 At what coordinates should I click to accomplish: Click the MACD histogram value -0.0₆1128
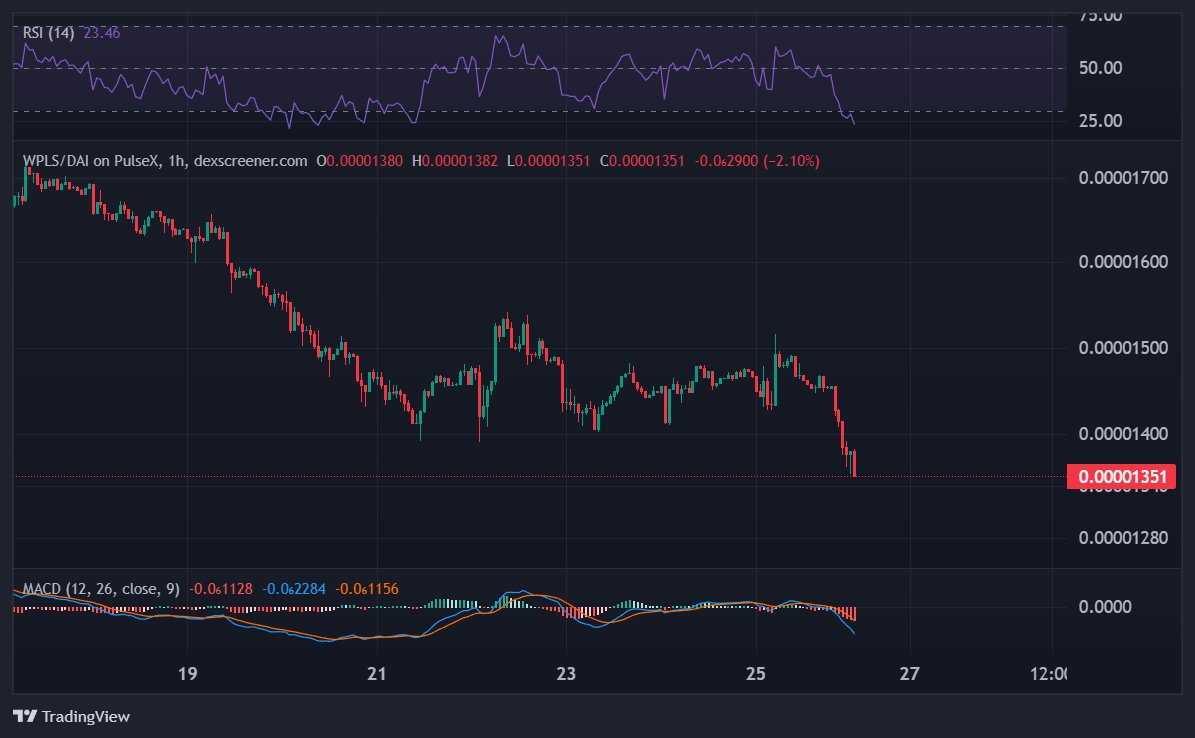(221, 589)
